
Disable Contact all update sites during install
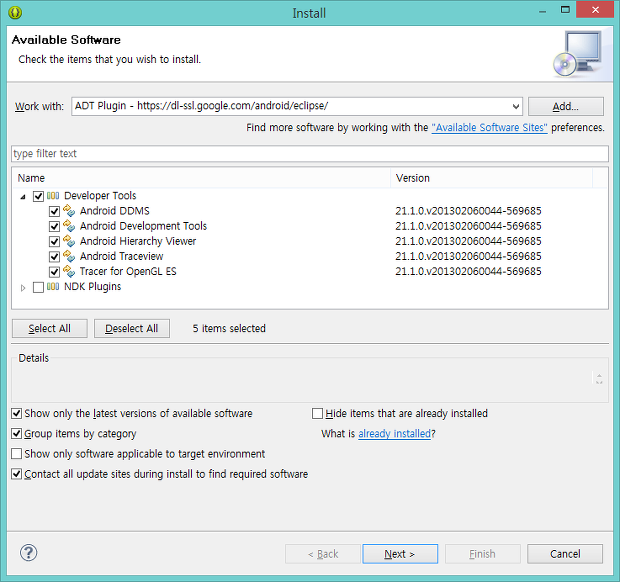17,474
